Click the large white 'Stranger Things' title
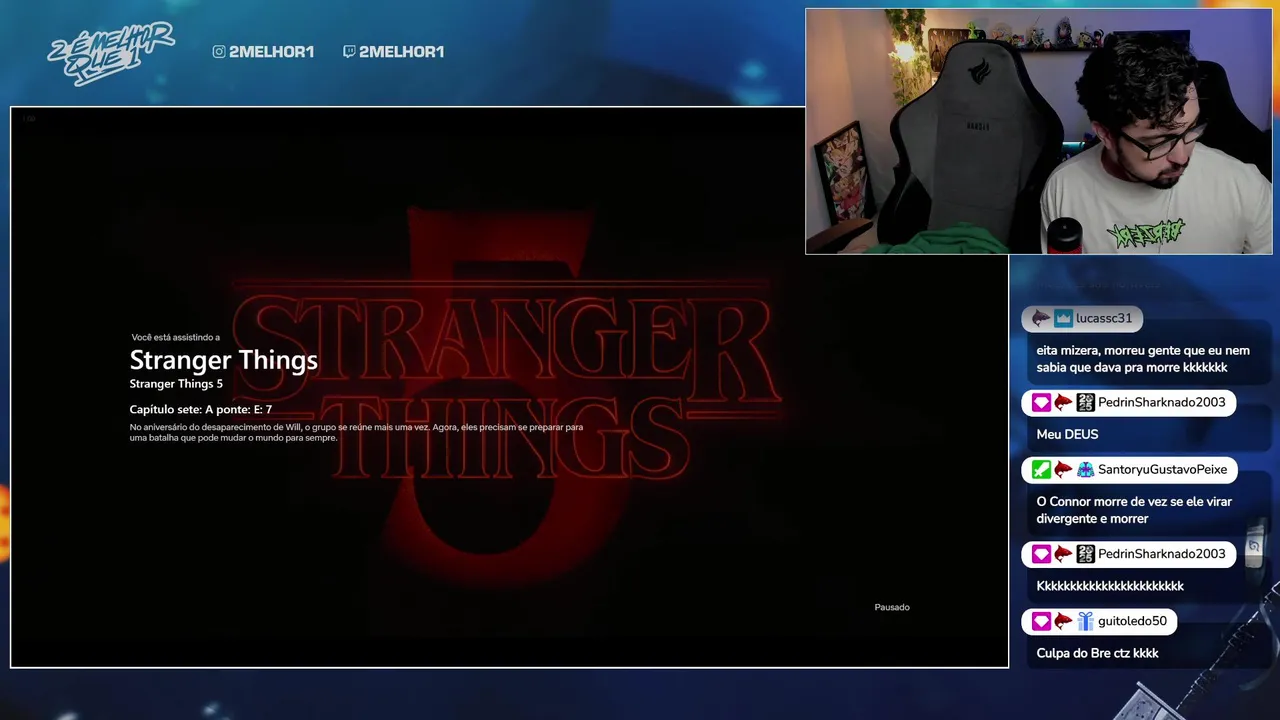This screenshot has height=720, width=1280. click(x=224, y=360)
